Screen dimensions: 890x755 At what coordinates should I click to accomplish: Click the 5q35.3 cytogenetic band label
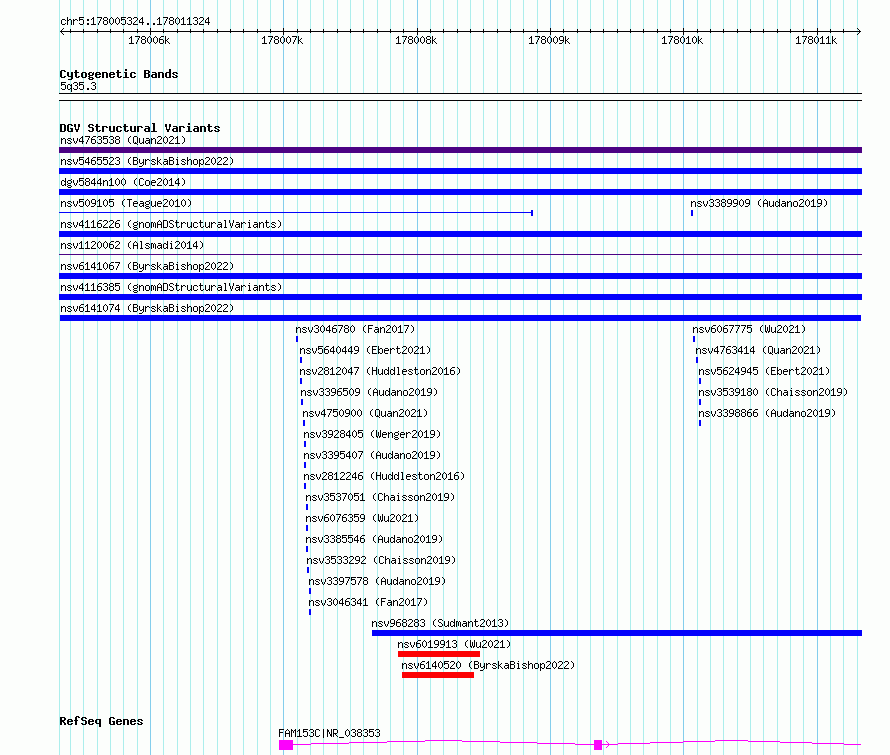point(78,86)
